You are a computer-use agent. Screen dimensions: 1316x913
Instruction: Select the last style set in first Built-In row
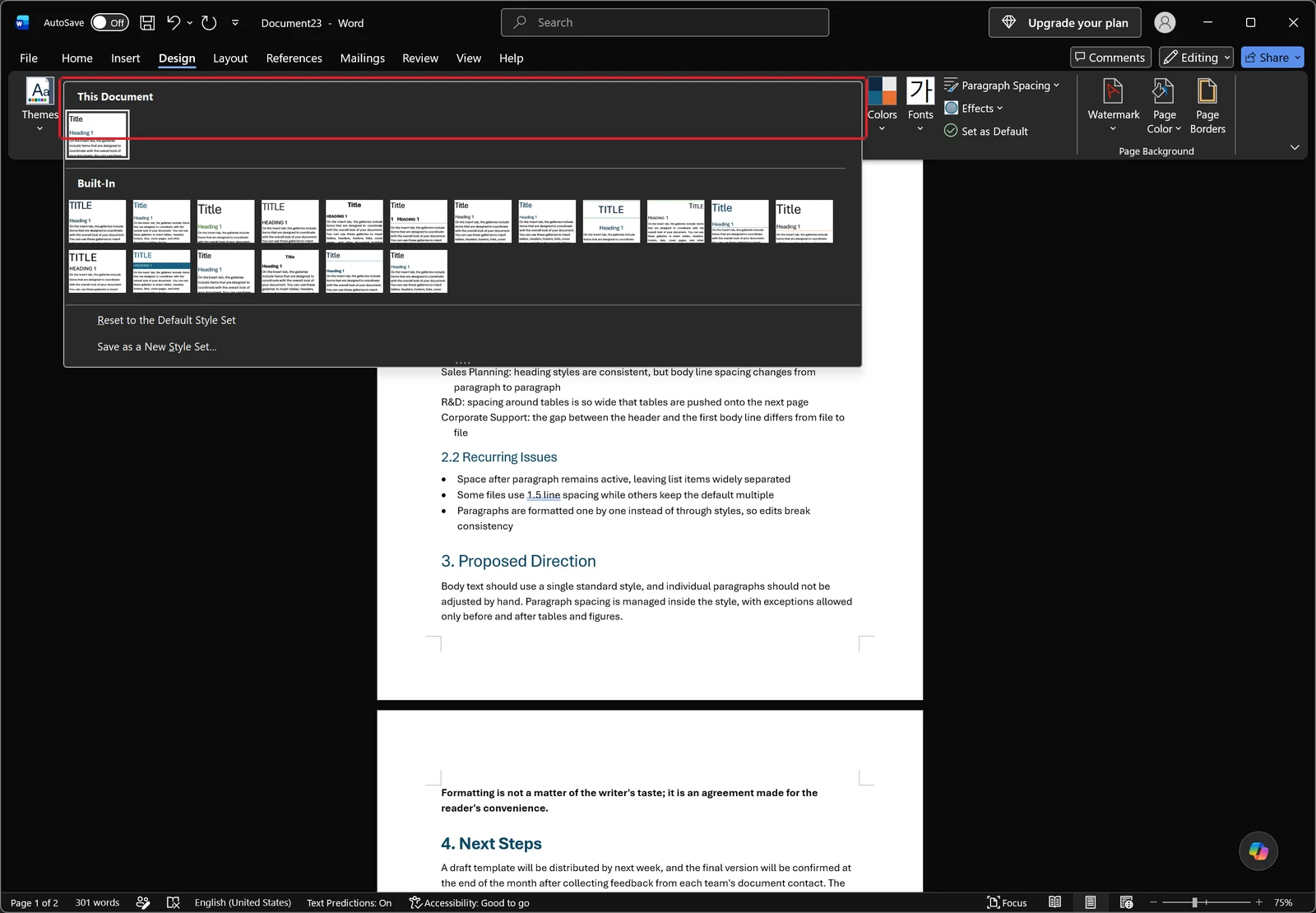click(x=804, y=221)
